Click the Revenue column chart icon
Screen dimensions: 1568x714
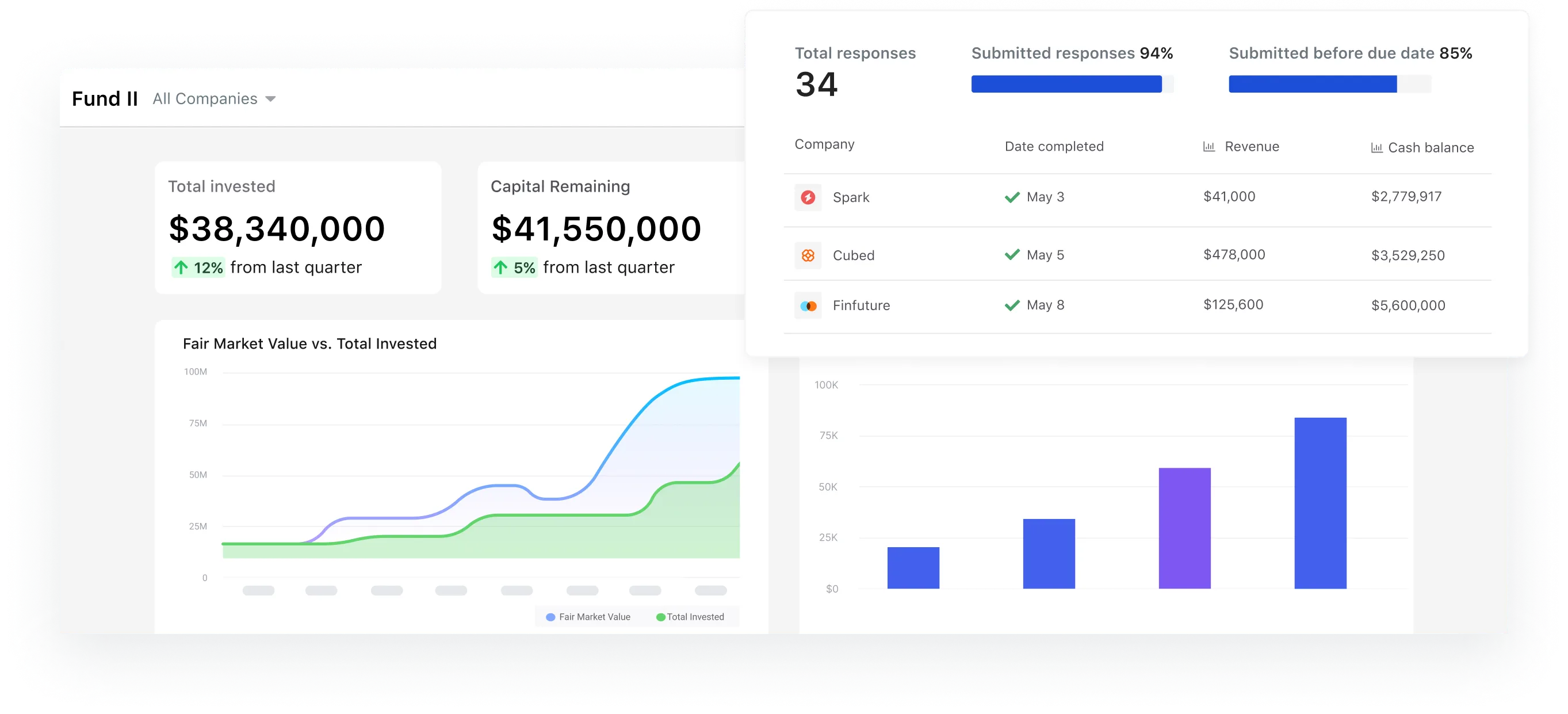click(x=1209, y=147)
